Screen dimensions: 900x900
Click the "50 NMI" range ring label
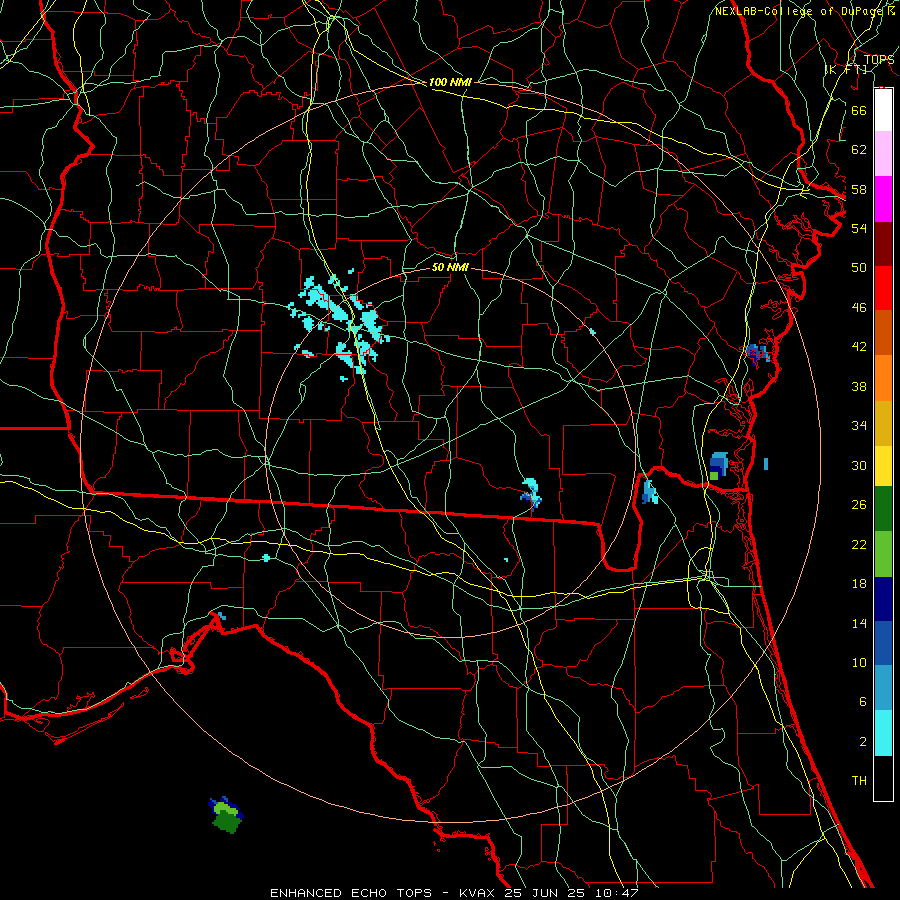tap(450, 267)
